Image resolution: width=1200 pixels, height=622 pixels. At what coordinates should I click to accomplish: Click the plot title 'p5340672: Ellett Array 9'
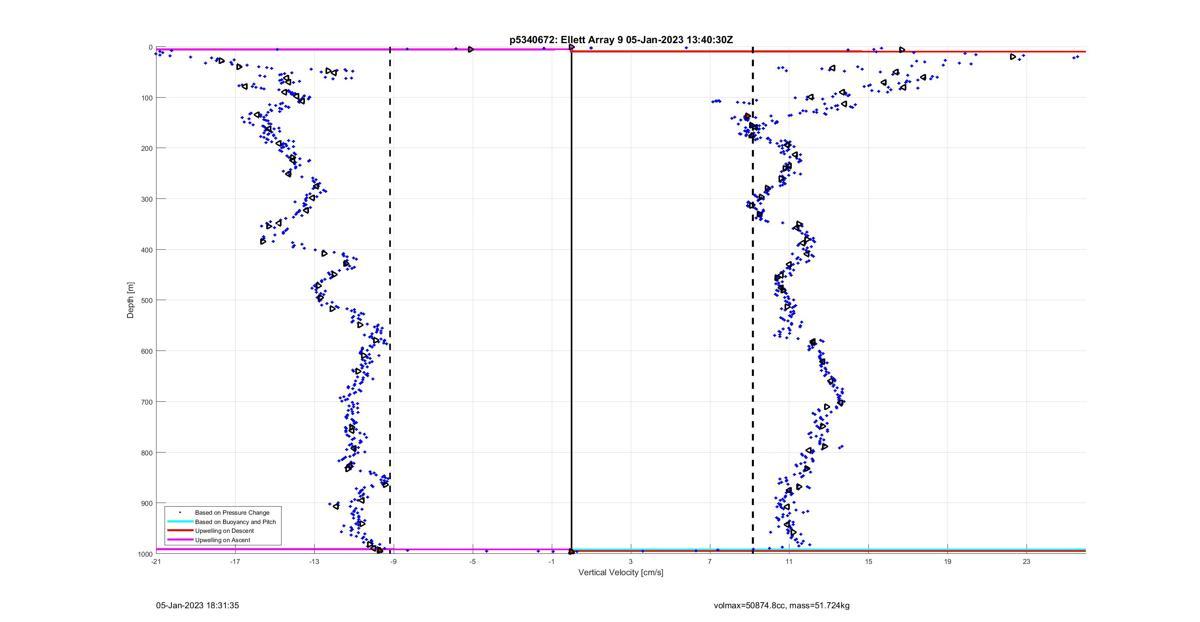tap(567, 40)
